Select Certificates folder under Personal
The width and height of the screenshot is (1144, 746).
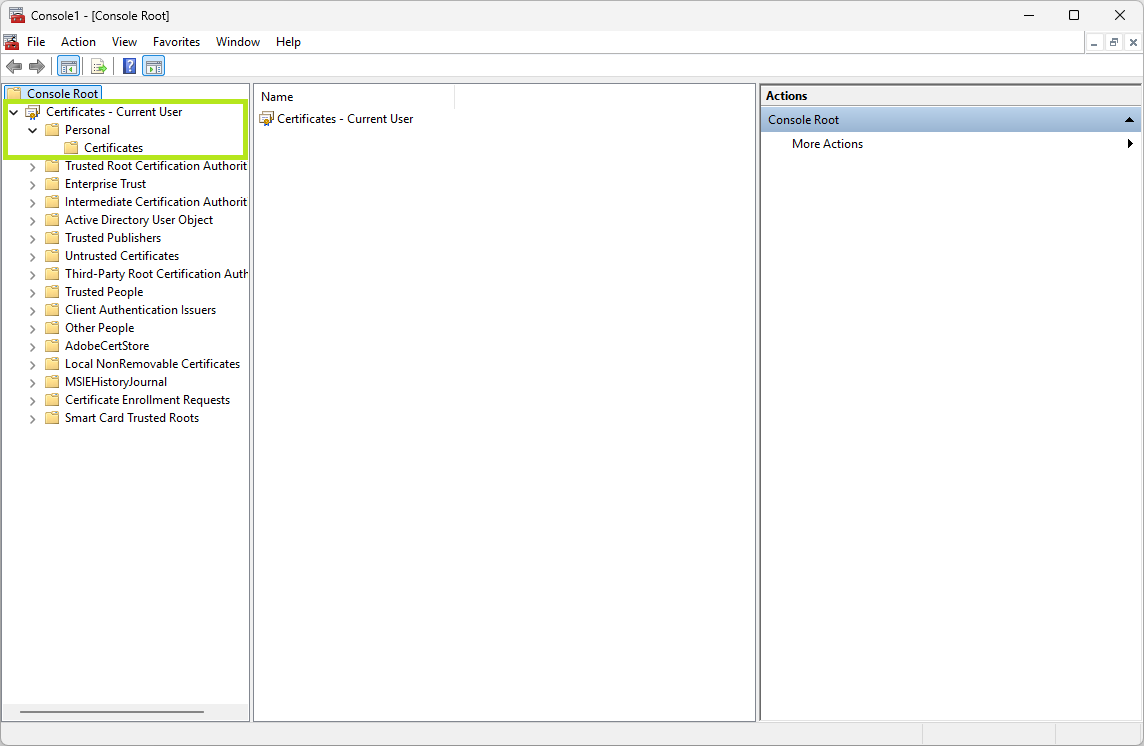click(x=113, y=147)
